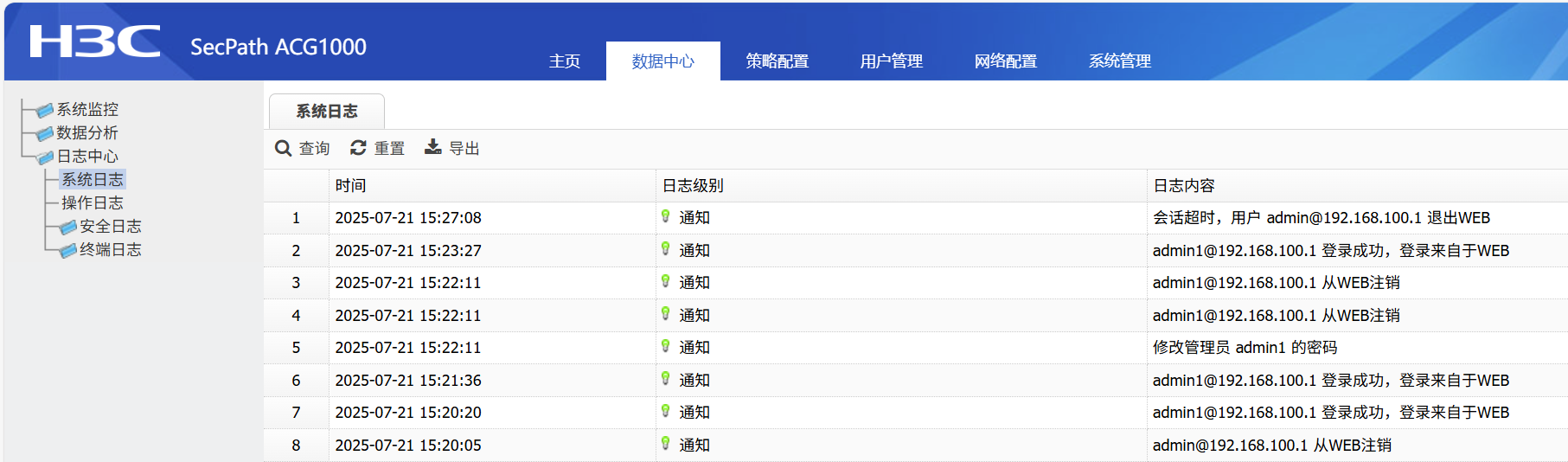Click row number 8 cell

click(x=296, y=446)
